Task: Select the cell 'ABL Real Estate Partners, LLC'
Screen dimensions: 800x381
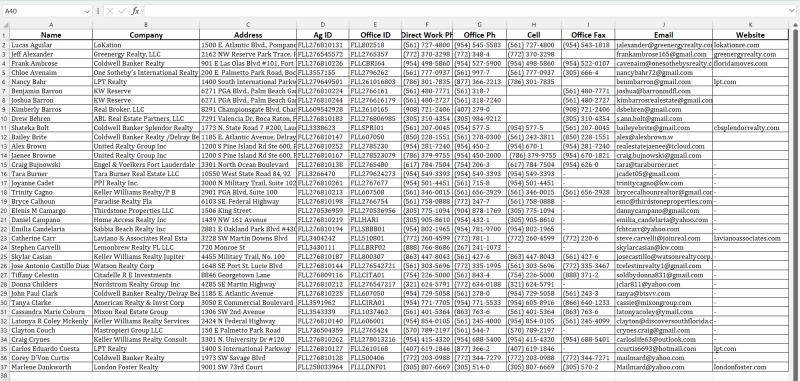Action: coord(146,118)
